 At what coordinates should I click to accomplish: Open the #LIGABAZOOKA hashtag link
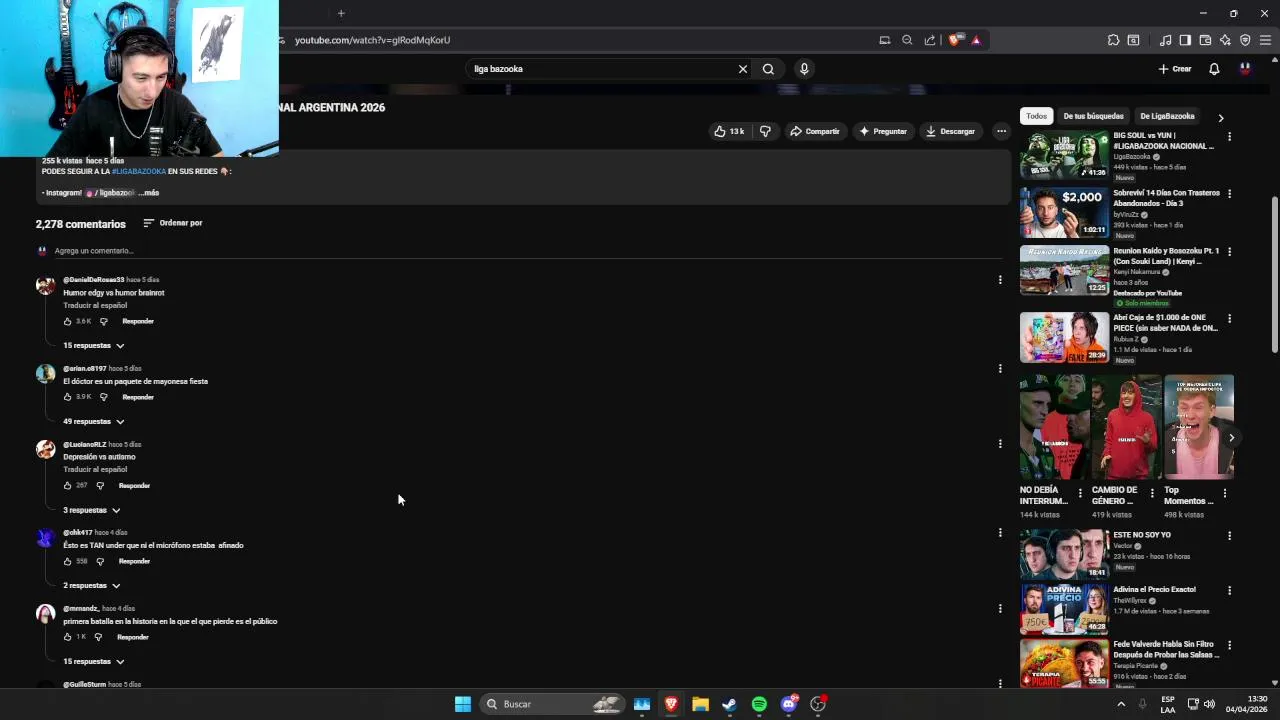click(139, 171)
